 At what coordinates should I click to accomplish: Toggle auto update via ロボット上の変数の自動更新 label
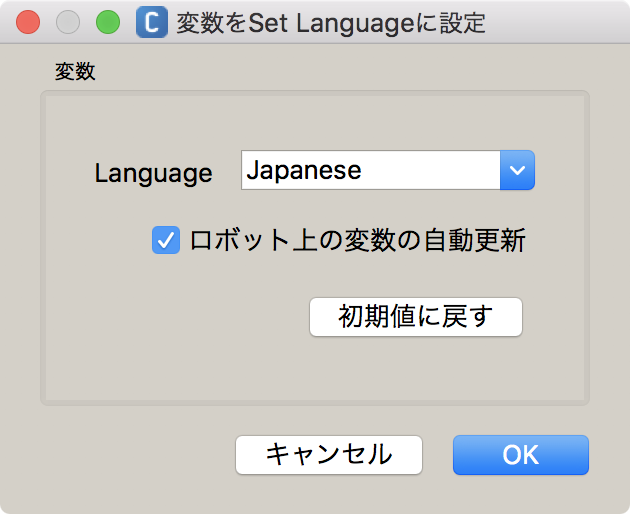pyautogui.click(x=358, y=240)
